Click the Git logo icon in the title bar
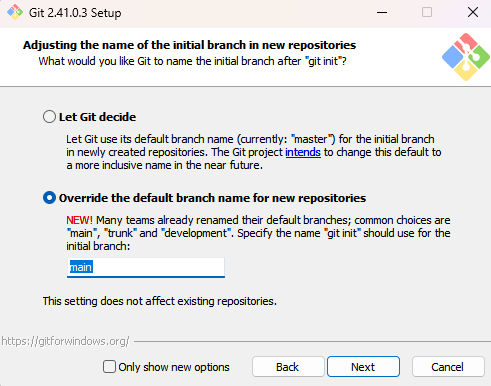This screenshot has height=386, width=491. click(15, 12)
